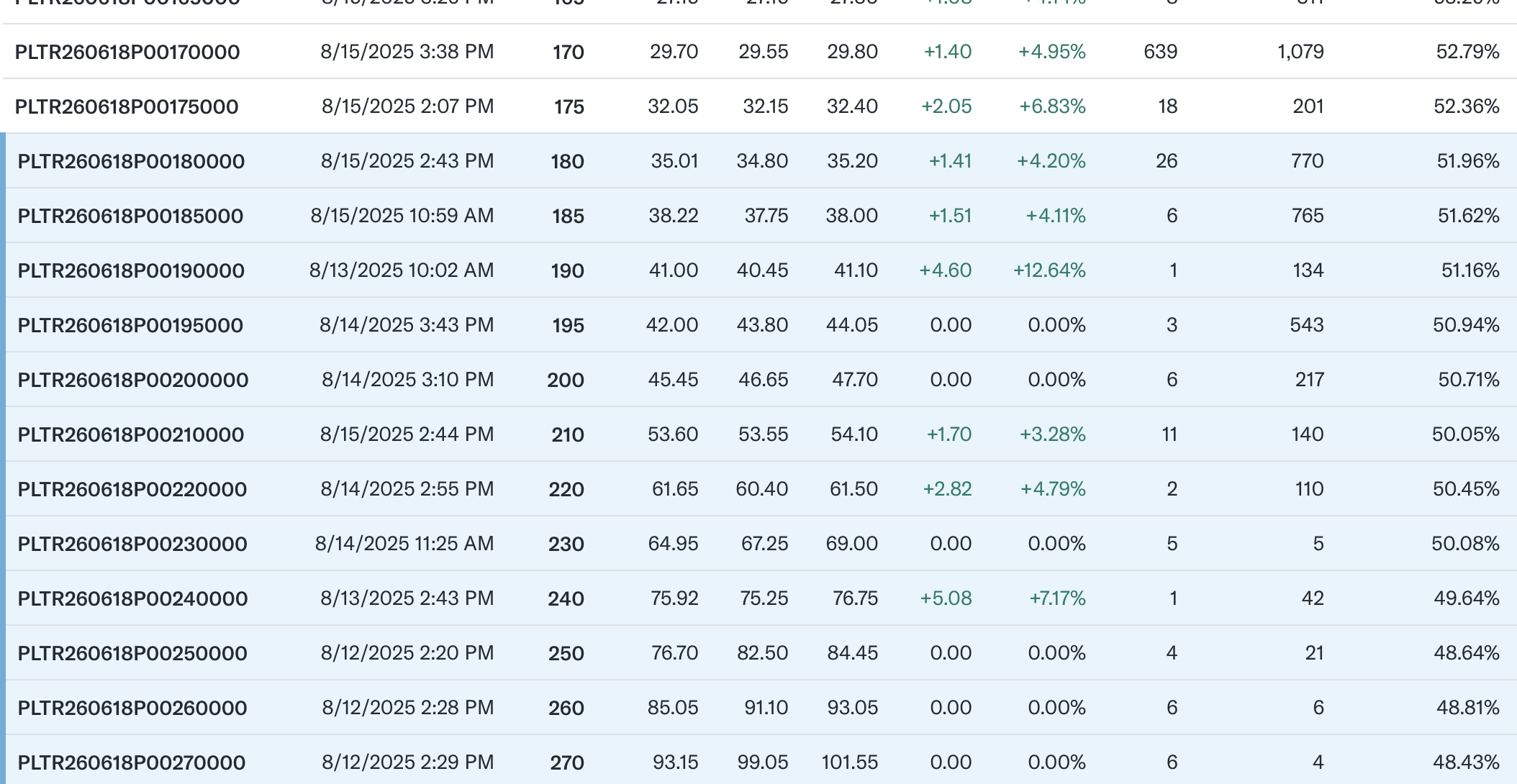Open the PLTR260618P00200000 option link
This screenshot has width=1517, height=784.
tap(133, 380)
